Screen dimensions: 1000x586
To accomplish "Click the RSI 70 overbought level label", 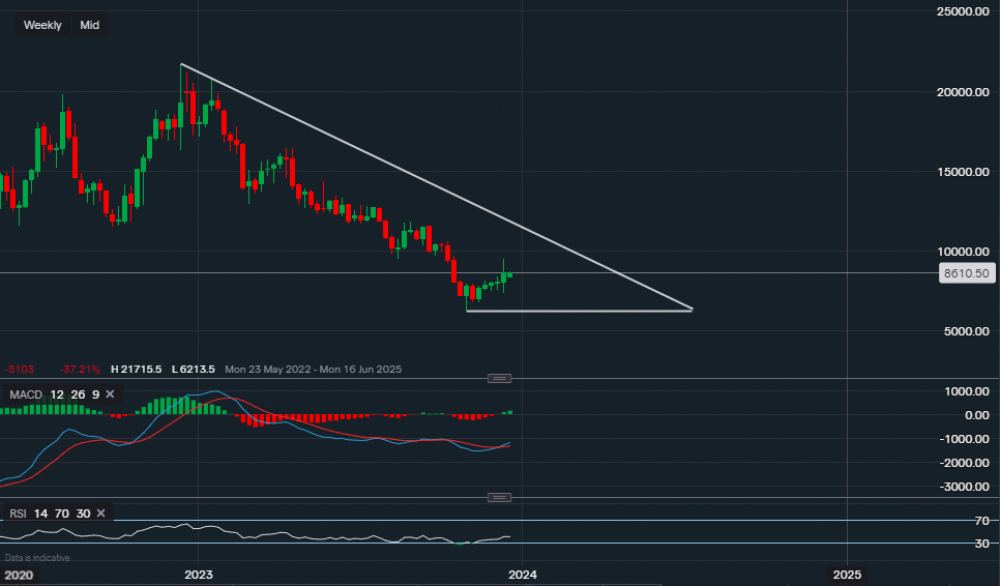I will pyautogui.click(x=984, y=521).
